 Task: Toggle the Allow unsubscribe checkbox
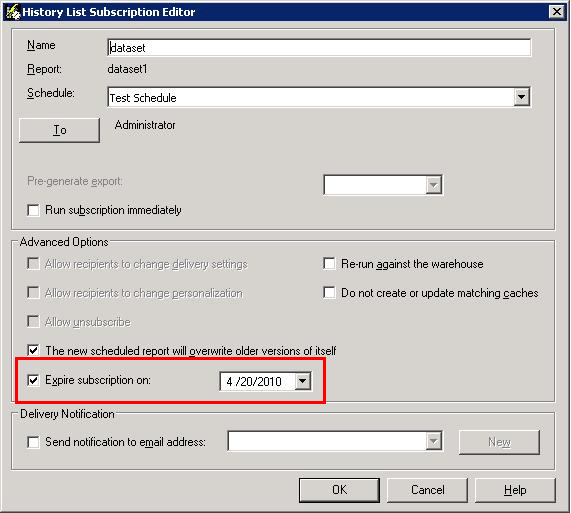tap(34, 322)
